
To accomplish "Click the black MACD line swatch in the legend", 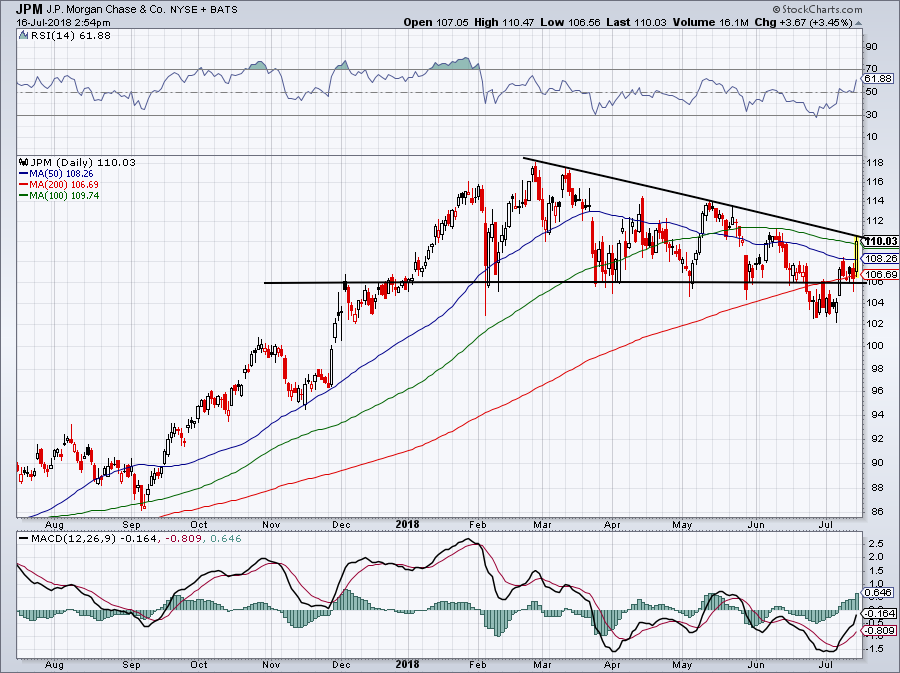I will point(24,539).
